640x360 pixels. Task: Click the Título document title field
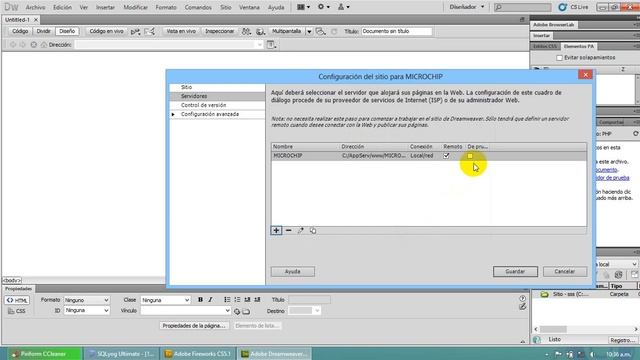pyautogui.click(x=396, y=31)
